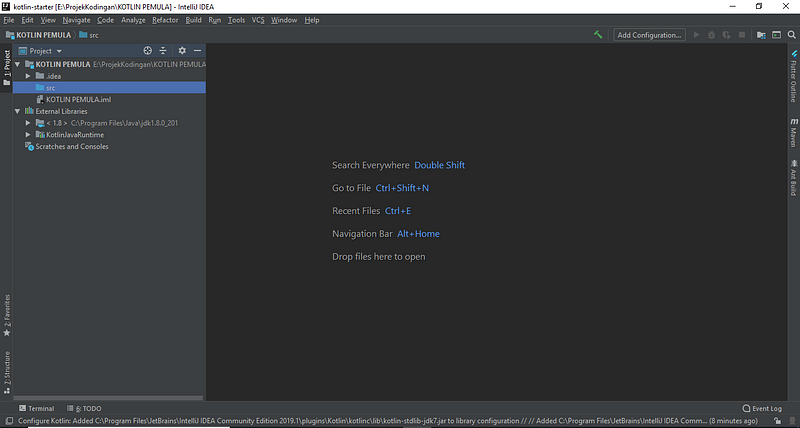Screen dimensions: 800x428
Task: Click src breadcrumb in navigation bar
Action: click(89, 35)
